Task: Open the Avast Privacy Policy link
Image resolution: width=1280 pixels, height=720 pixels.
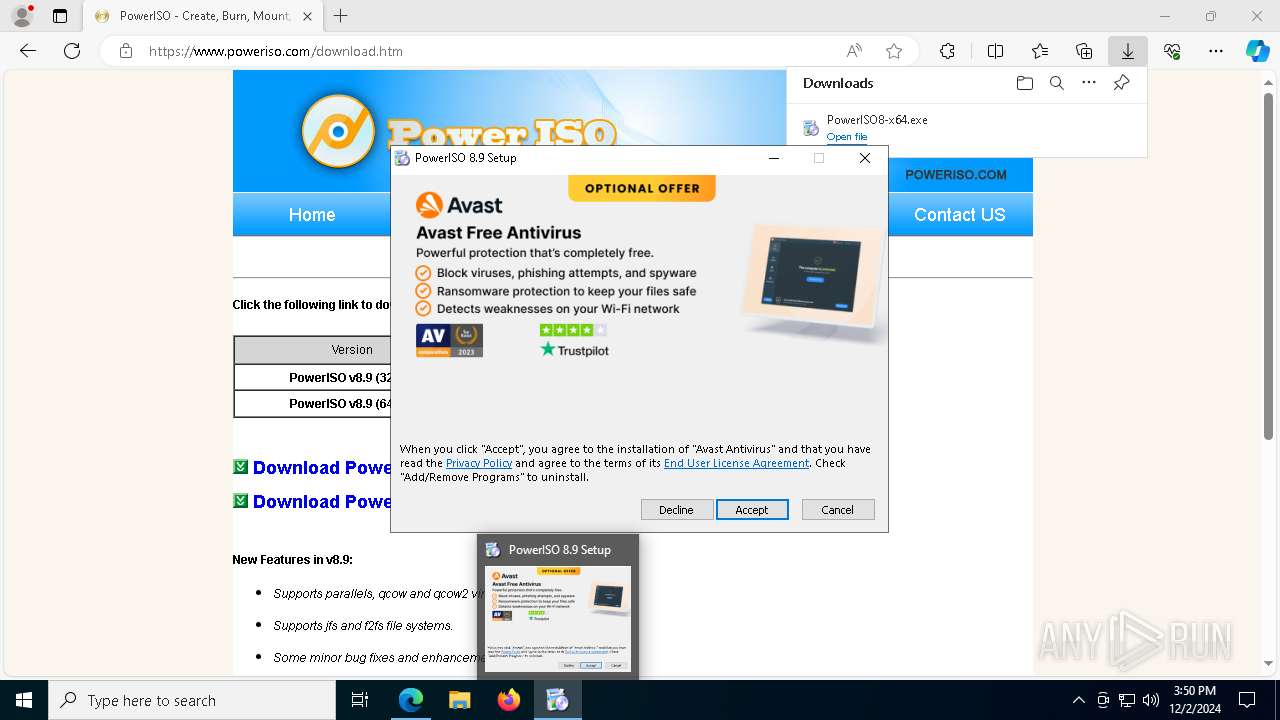Action: [479, 463]
